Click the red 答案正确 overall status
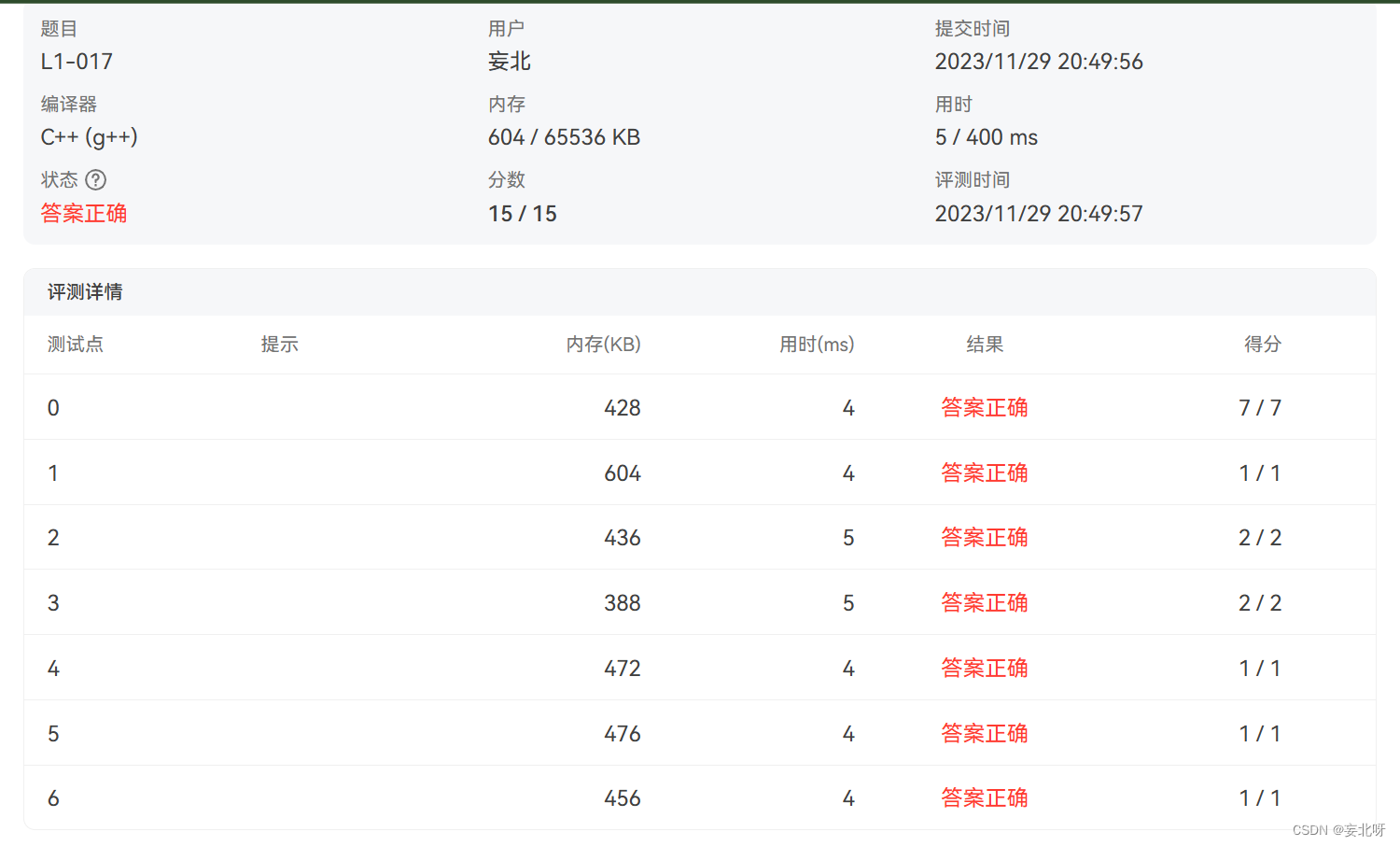This screenshot has height=846, width=1400. tap(84, 214)
